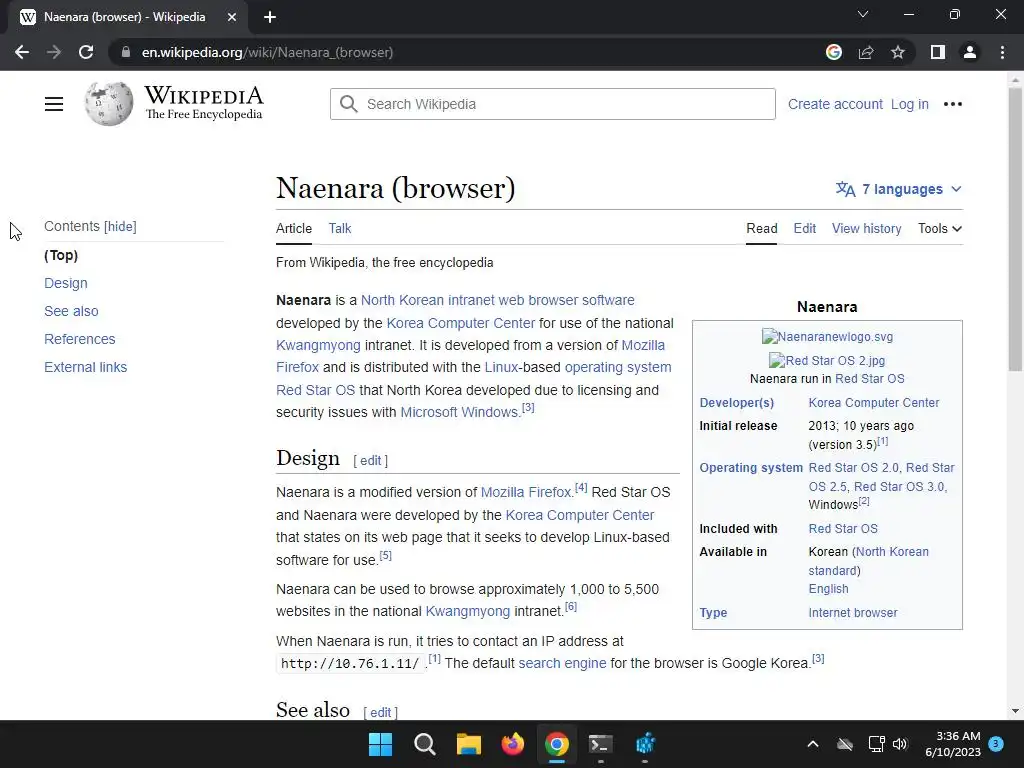This screenshot has width=1024, height=768.
Task: Open notifications badge showing 3
Action: point(996,743)
